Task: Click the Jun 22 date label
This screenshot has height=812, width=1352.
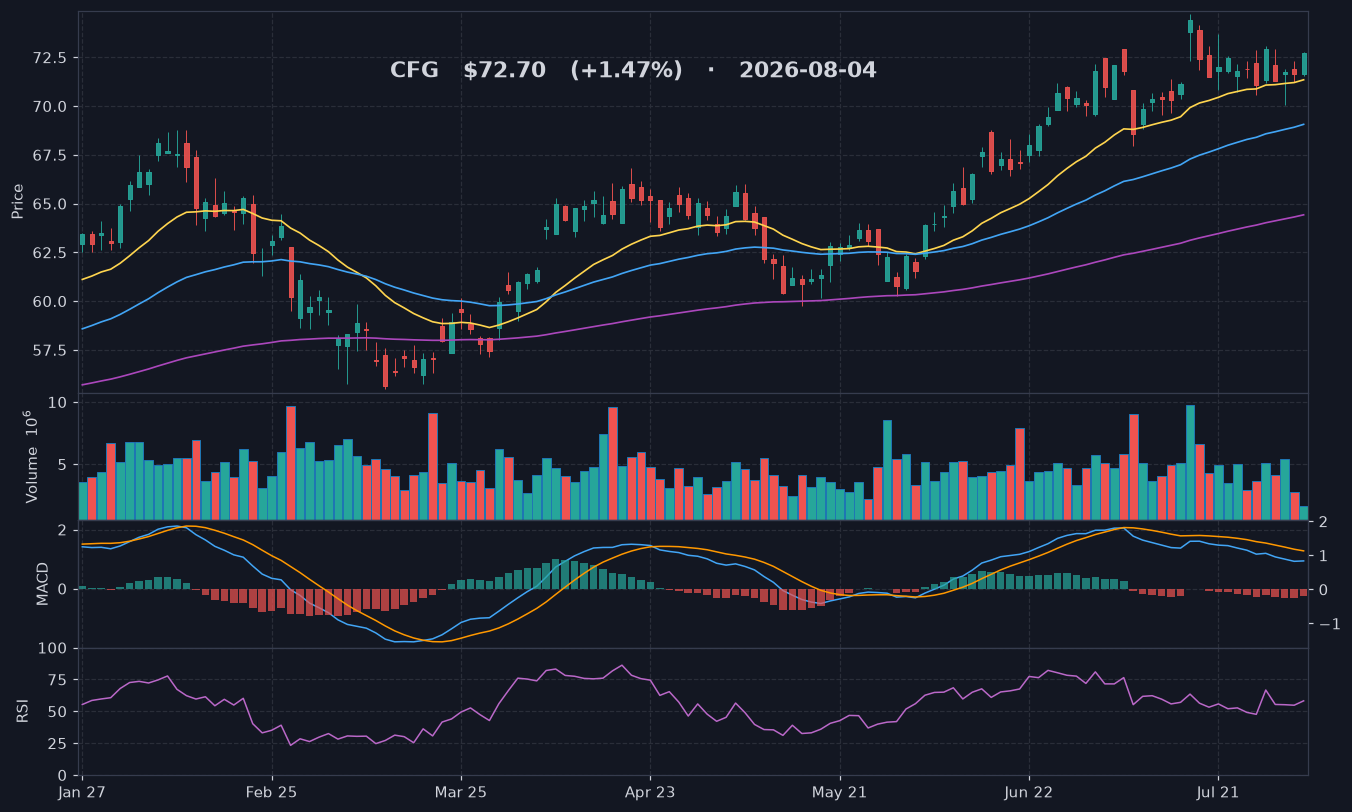Action: (x=1029, y=792)
